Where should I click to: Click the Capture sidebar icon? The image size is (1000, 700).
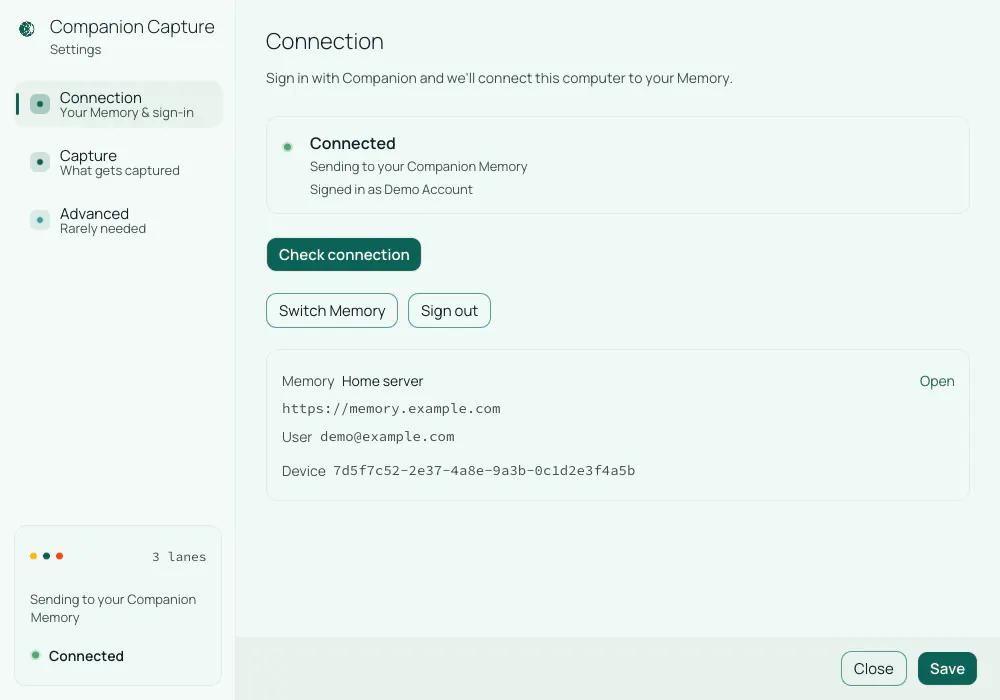pos(40,162)
